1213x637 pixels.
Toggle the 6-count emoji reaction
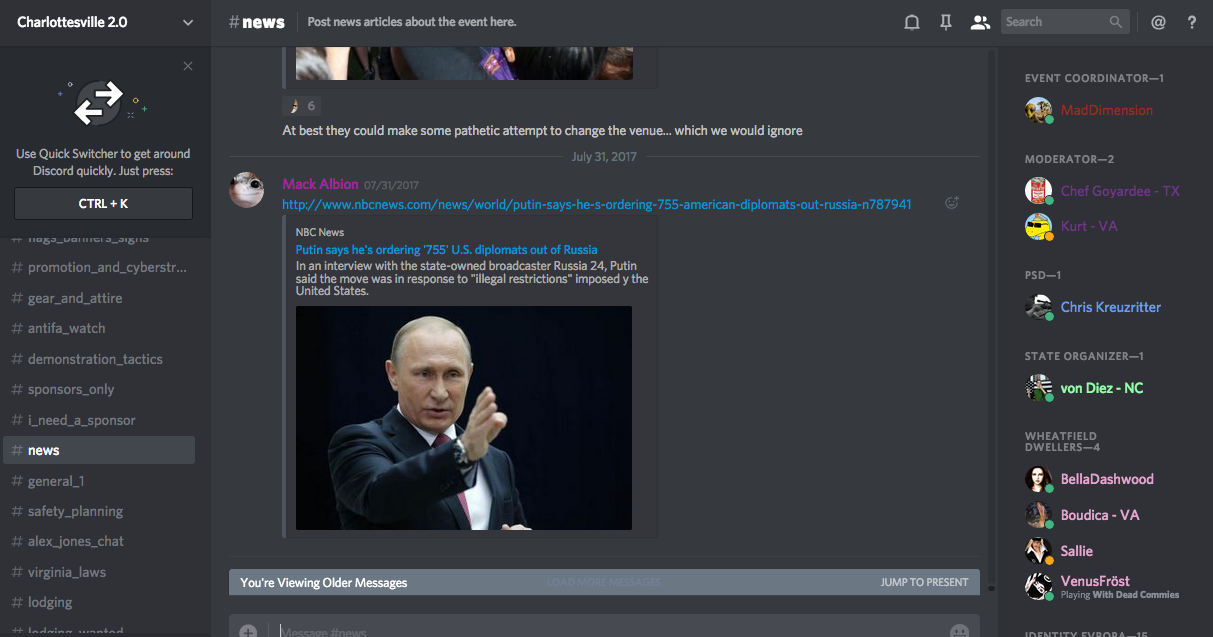[x=301, y=106]
